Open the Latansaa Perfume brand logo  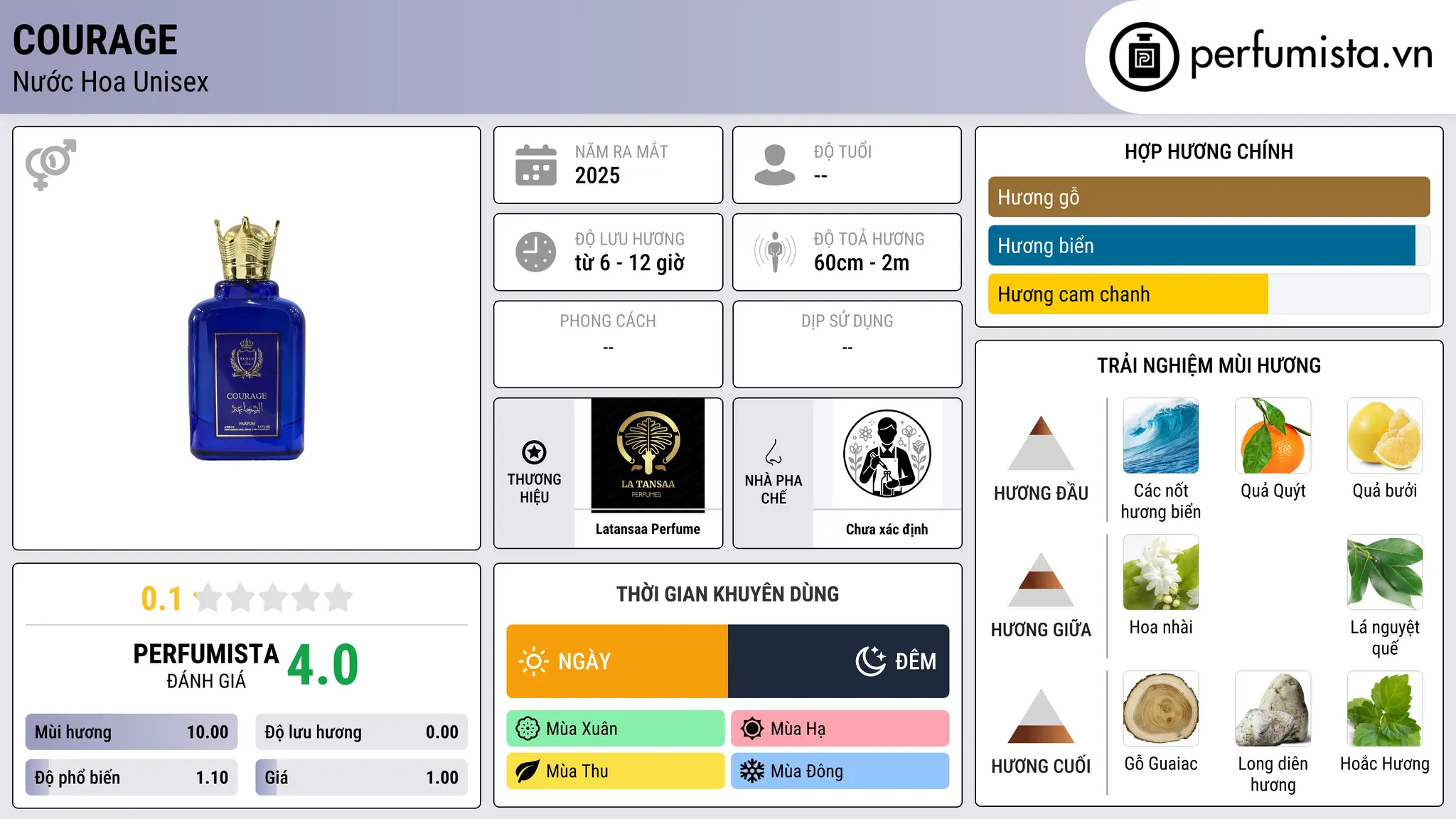click(648, 454)
